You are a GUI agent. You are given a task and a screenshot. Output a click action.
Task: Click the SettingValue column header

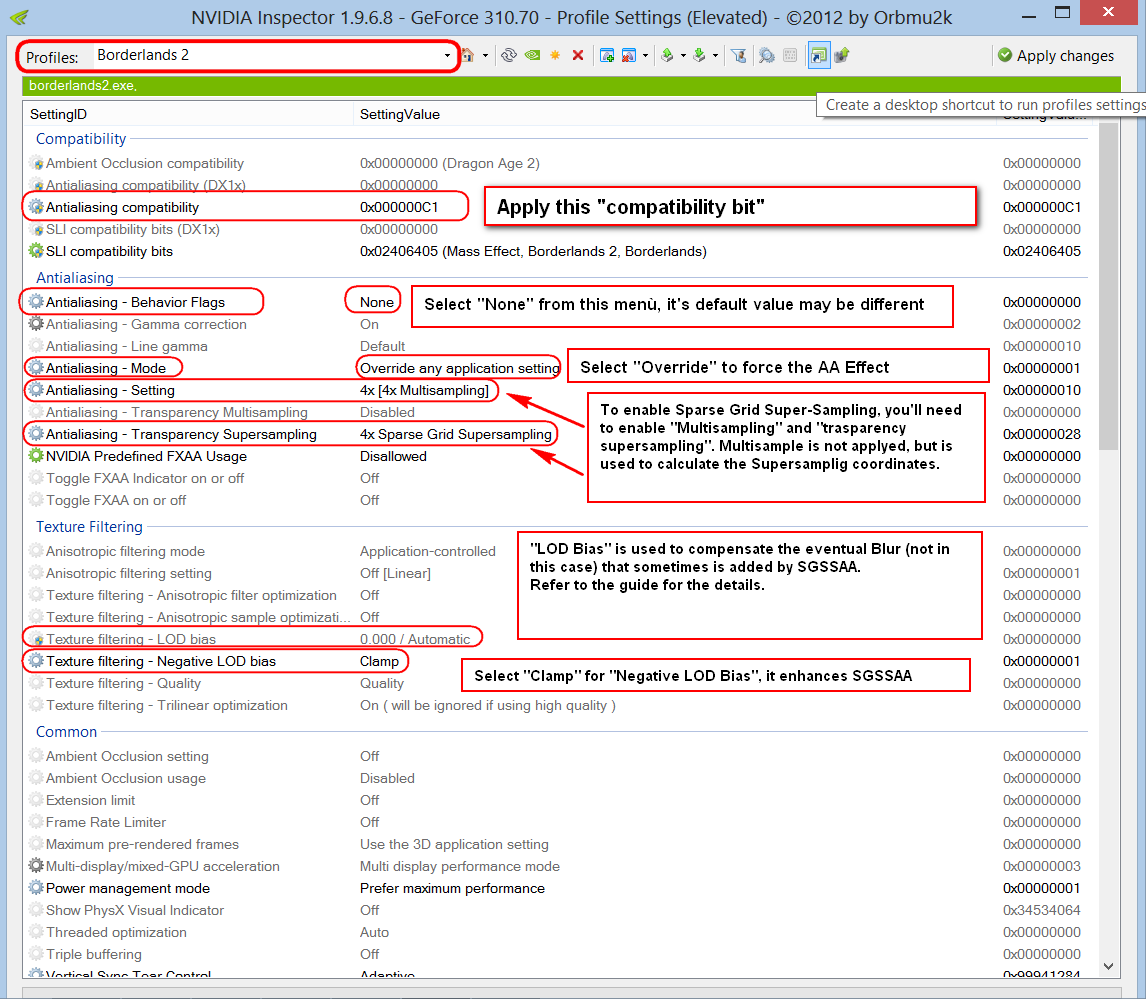pos(400,114)
